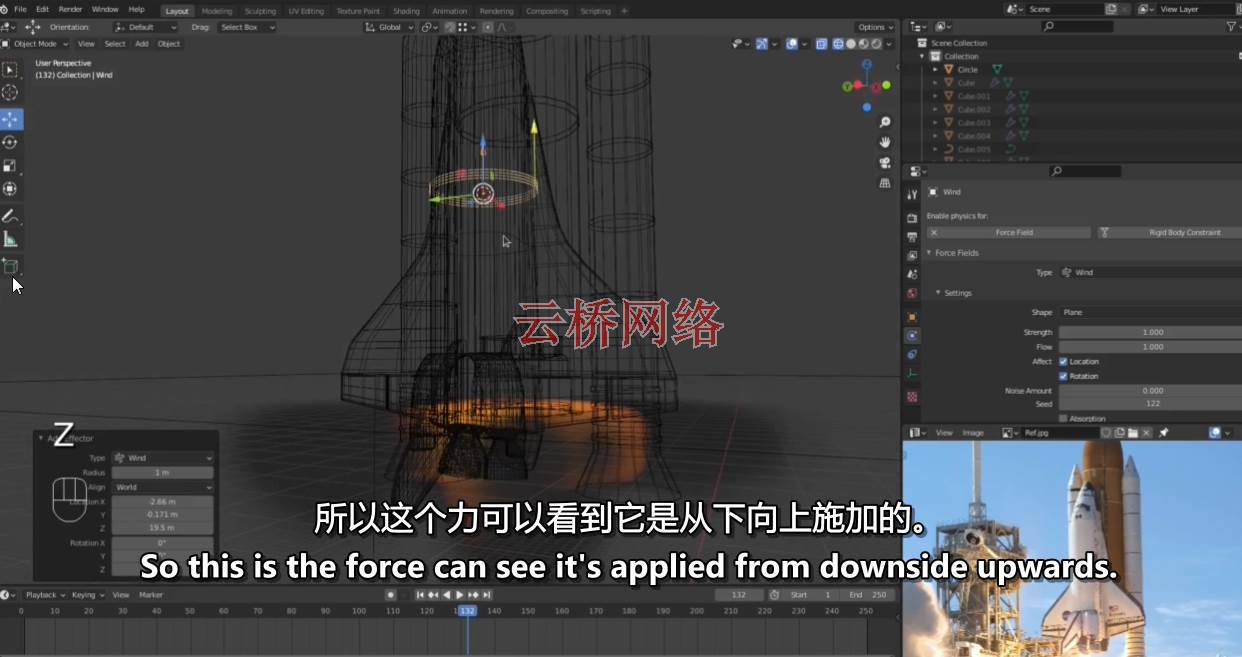The image size is (1242, 657).
Task: Click the Blender logo menu icon
Action: coord(5,9)
